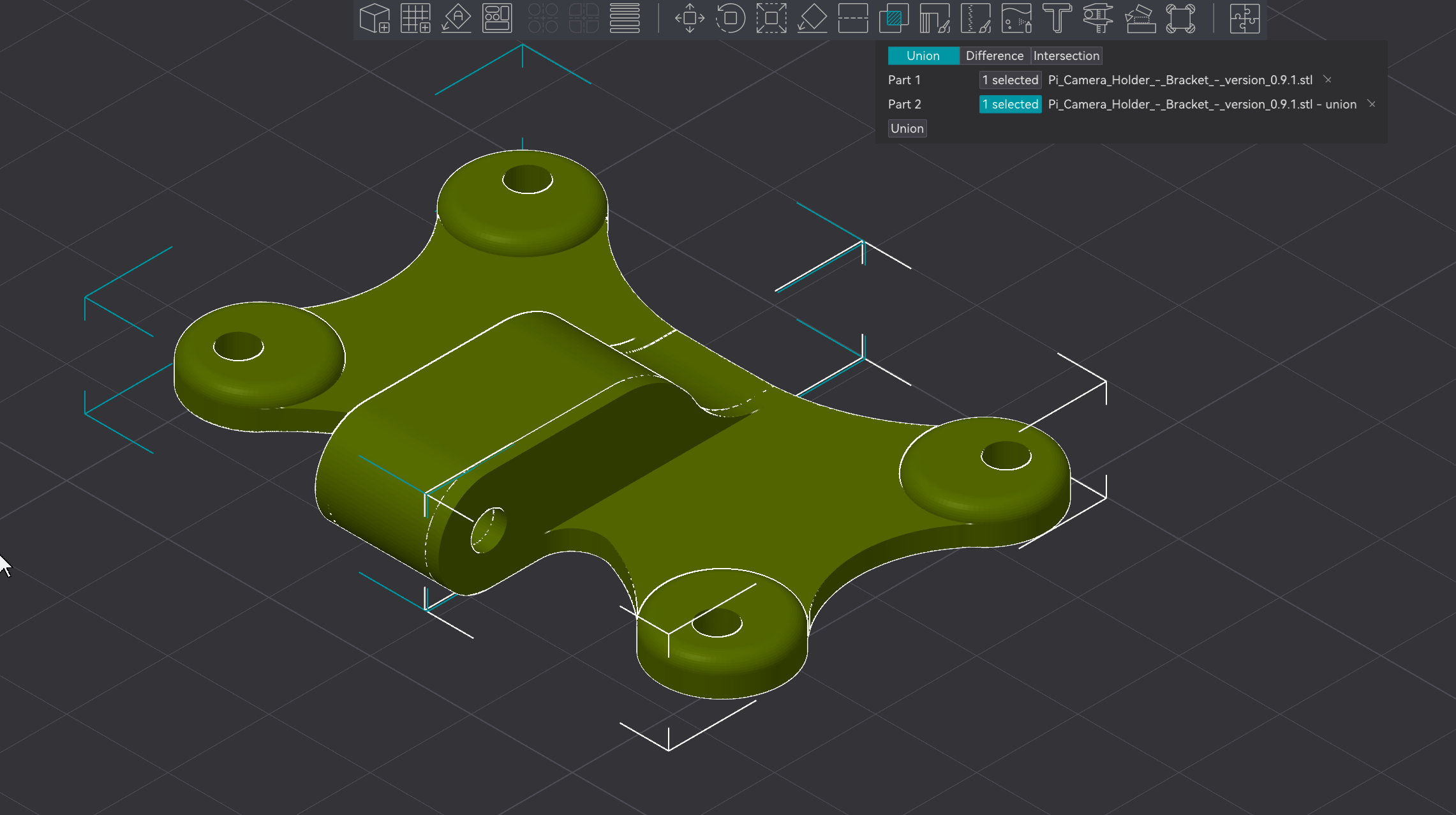Click the Add plate grid icon
1456x815 pixels.
[415, 19]
